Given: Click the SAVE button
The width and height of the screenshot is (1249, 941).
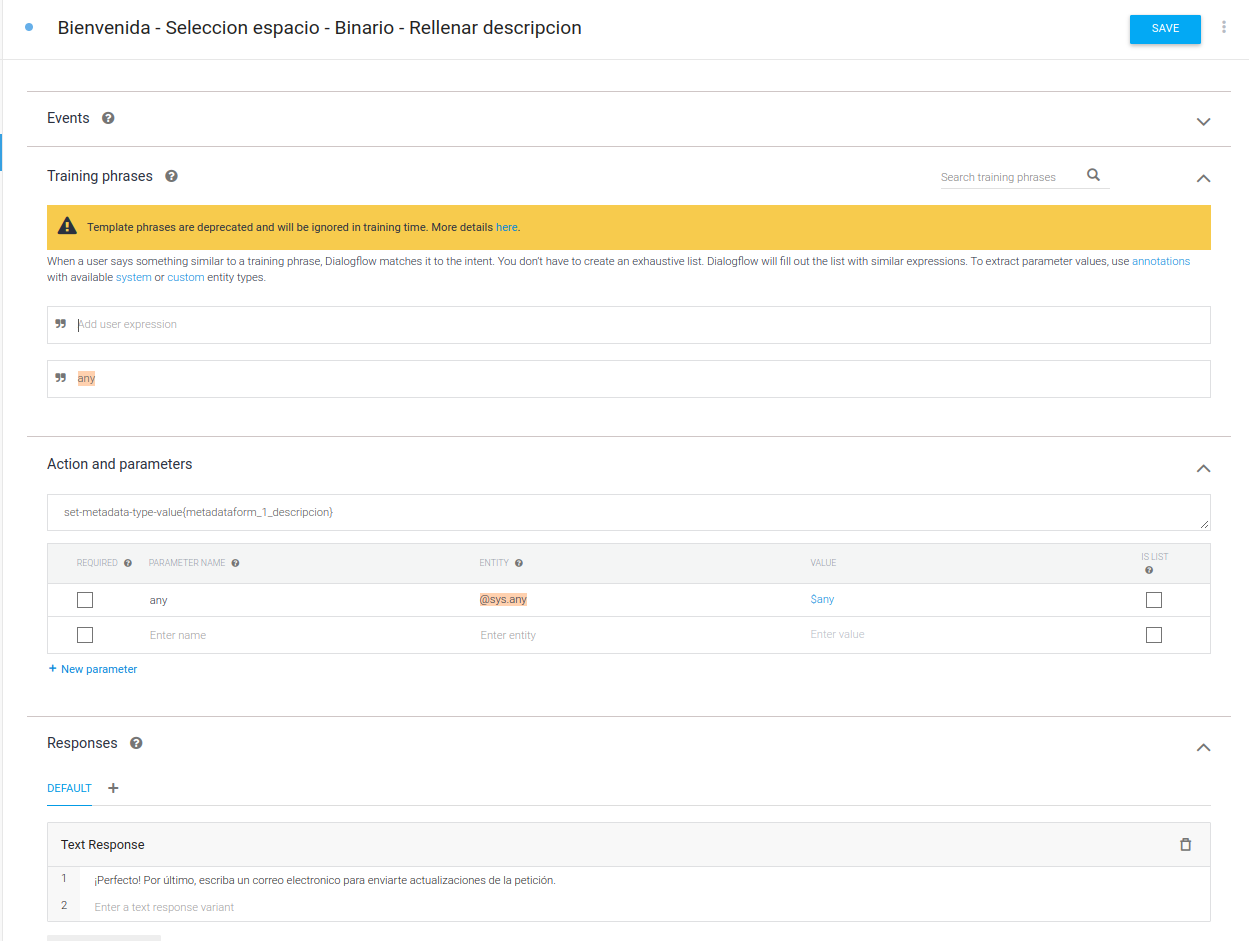Looking at the screenshot, I should (1164, 29).
